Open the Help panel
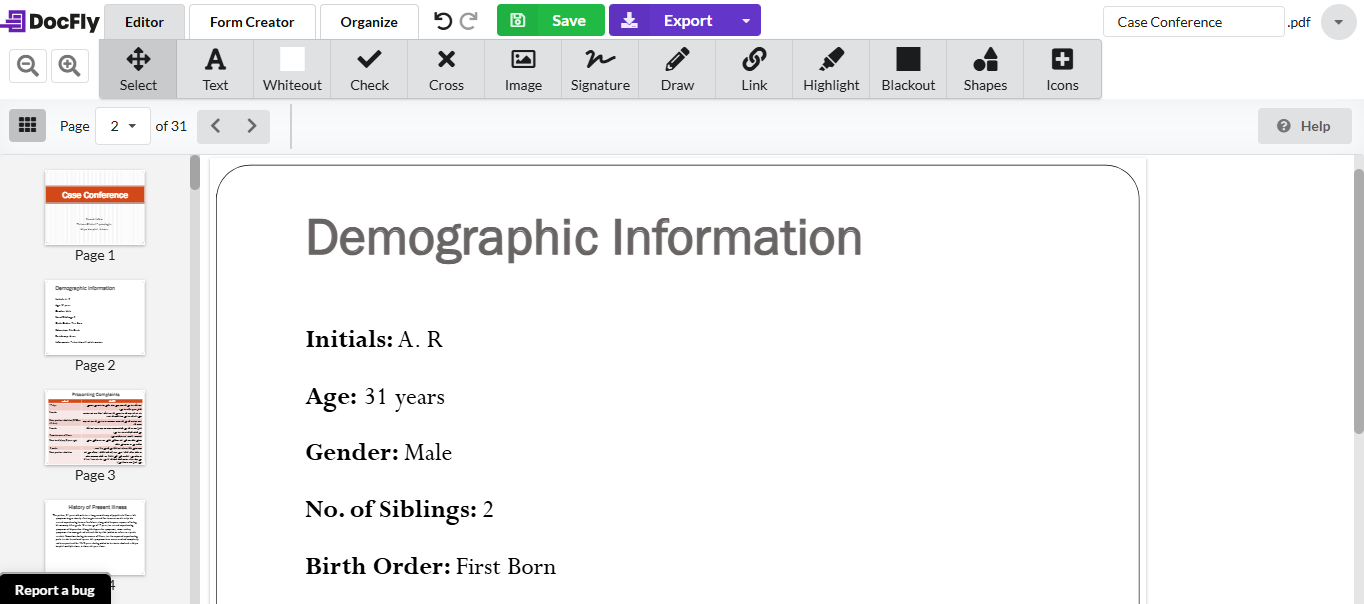The image size is (1364, 604). pos(1304,126)
